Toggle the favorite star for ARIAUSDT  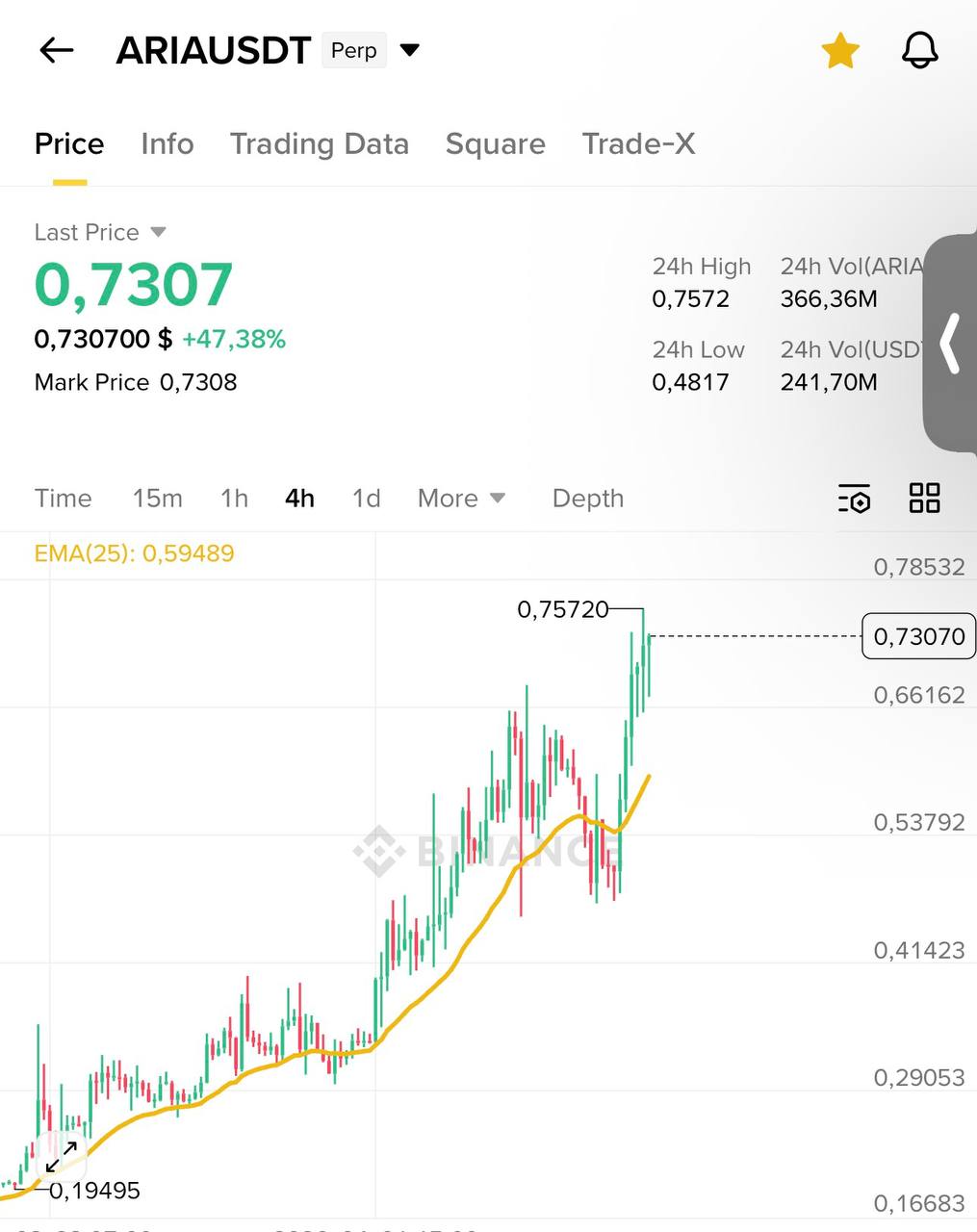840,51
